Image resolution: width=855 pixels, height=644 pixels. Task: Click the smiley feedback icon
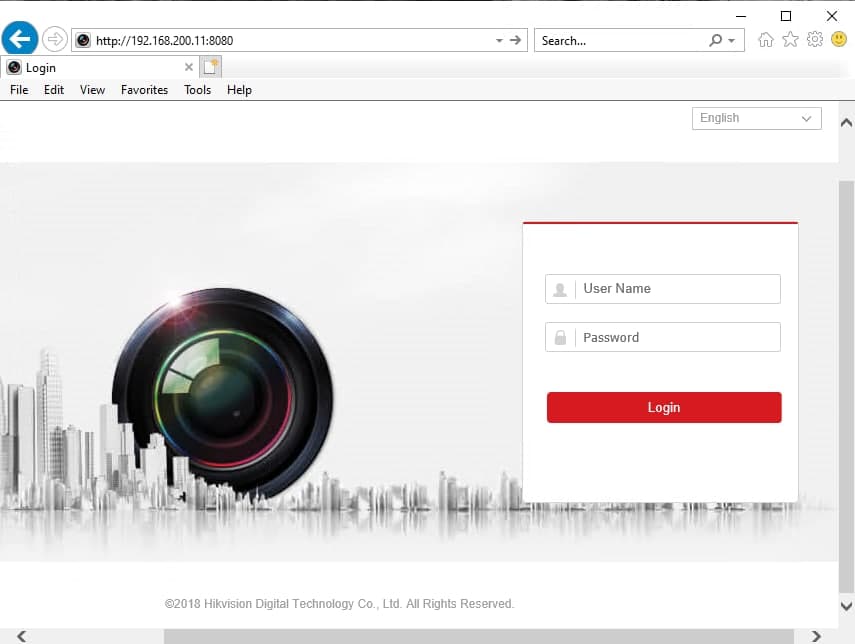839,40
